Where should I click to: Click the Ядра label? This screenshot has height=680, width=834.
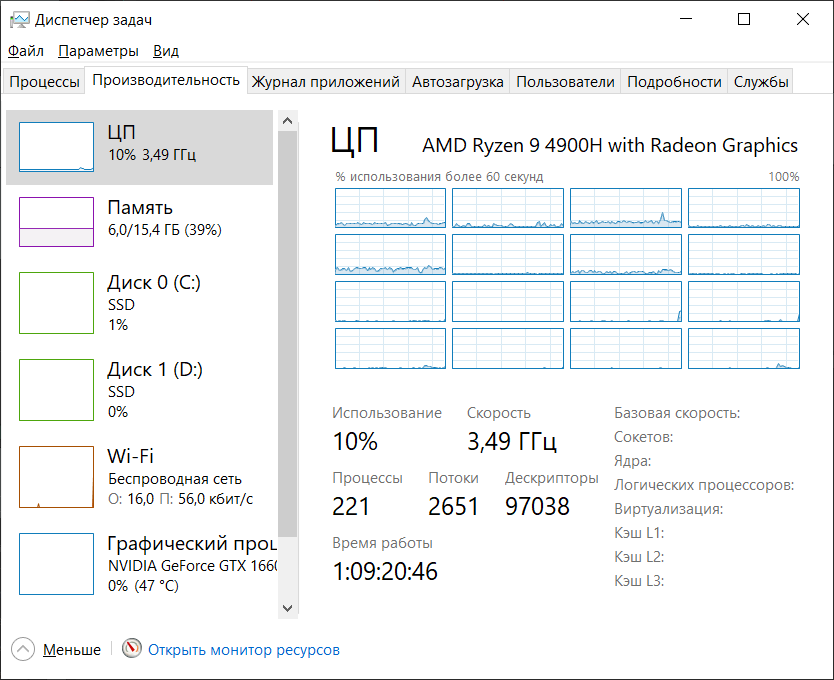pos(632,461)
